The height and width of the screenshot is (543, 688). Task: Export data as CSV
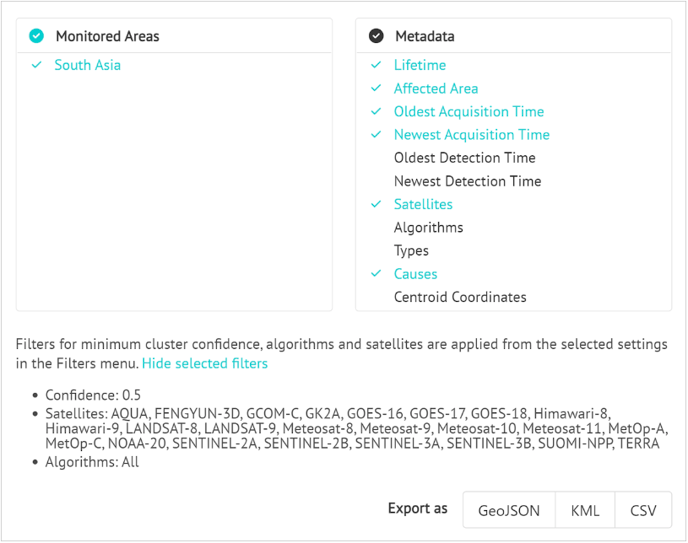click(x=643, y=510)
